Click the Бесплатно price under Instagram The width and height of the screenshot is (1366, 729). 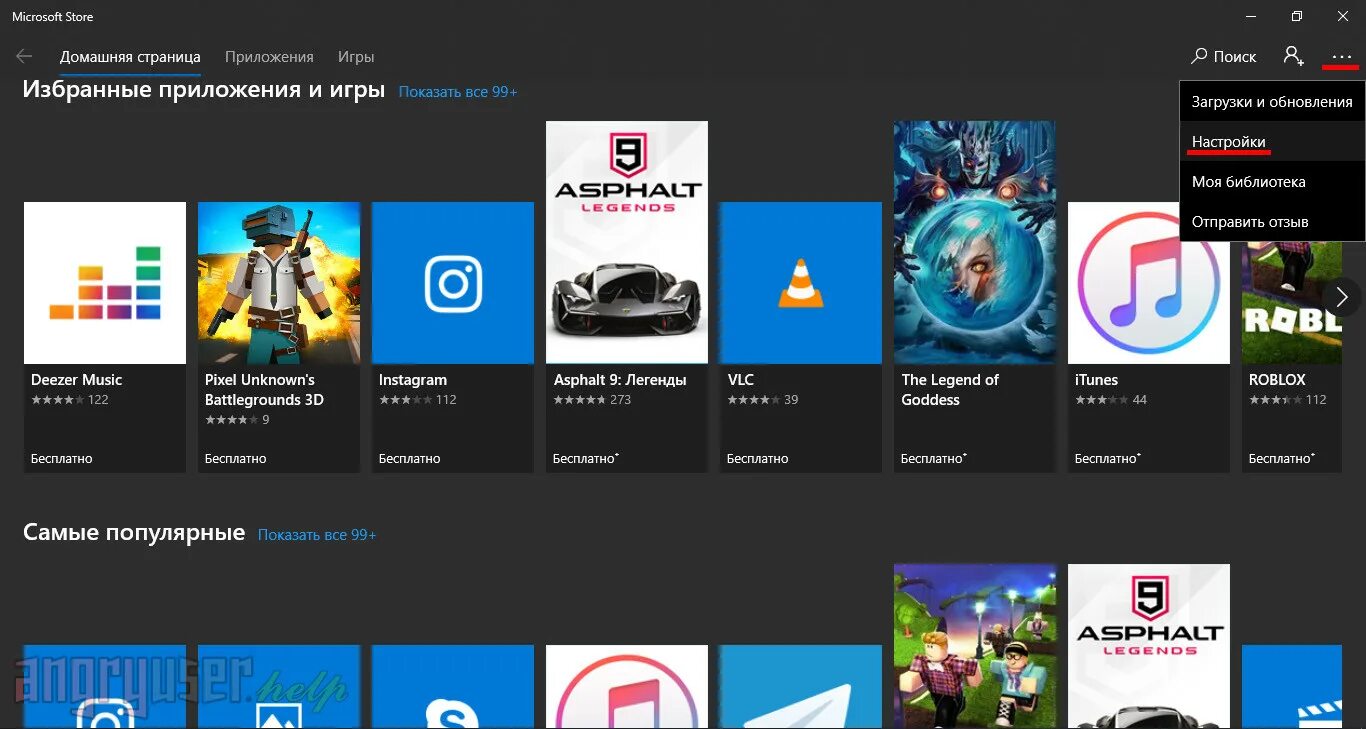coord(410,459)
